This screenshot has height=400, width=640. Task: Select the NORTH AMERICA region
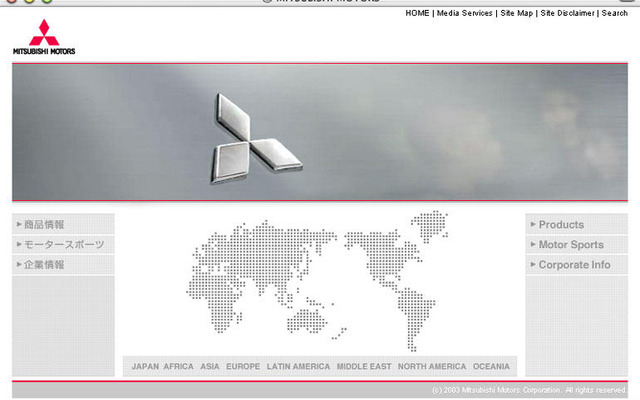[432, 367]
